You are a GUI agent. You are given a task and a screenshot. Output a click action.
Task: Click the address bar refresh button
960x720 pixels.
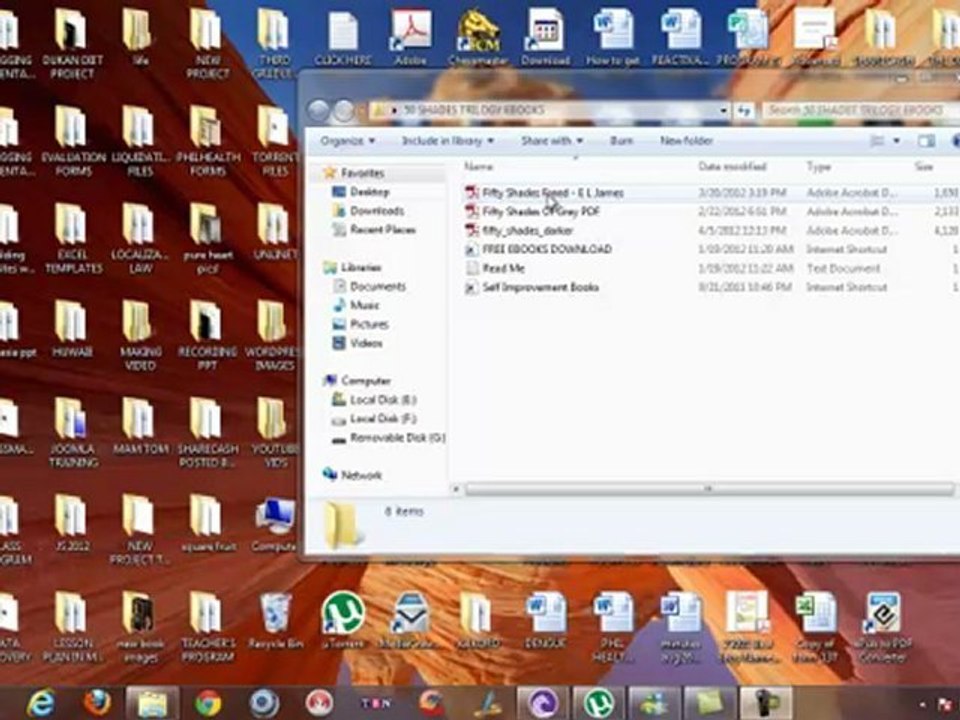click(x=744, y=111)
